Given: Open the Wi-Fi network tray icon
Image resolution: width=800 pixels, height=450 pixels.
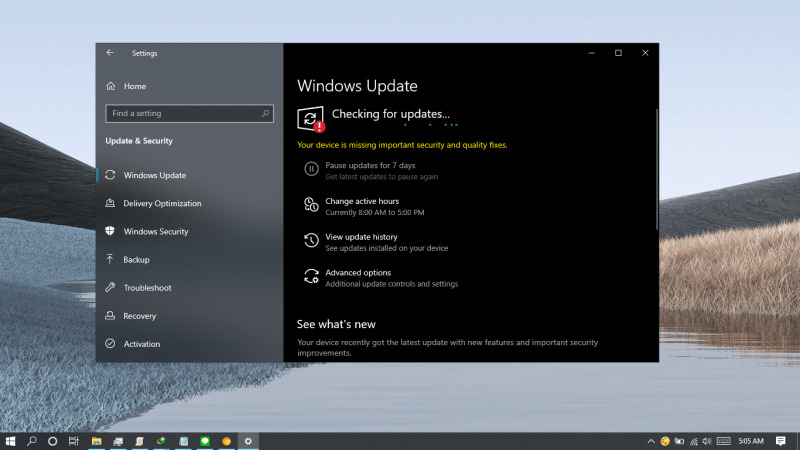Looking at the screenshot, I should (694, 441).
